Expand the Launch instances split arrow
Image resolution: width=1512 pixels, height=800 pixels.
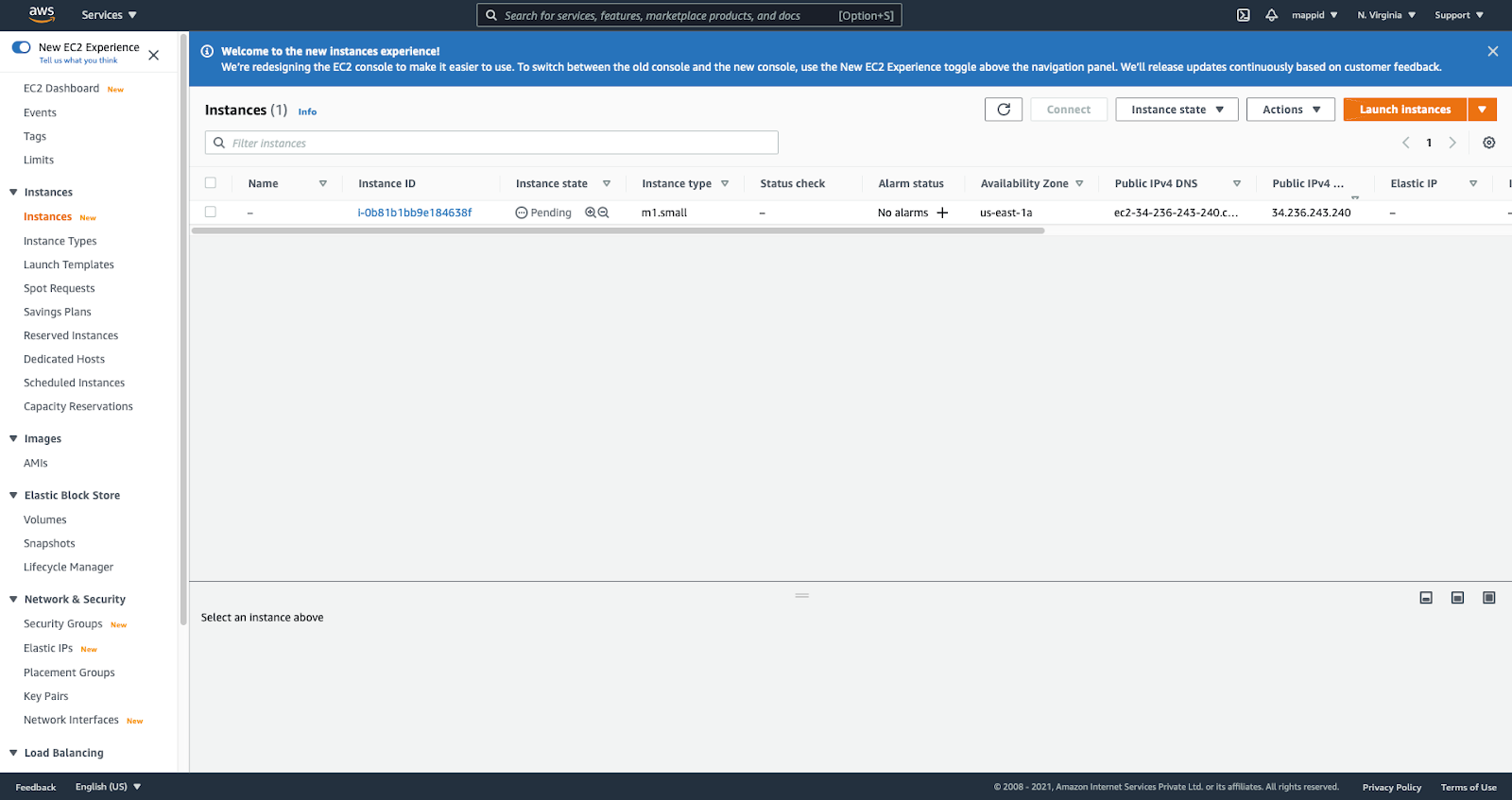(x=1483, y=110)
